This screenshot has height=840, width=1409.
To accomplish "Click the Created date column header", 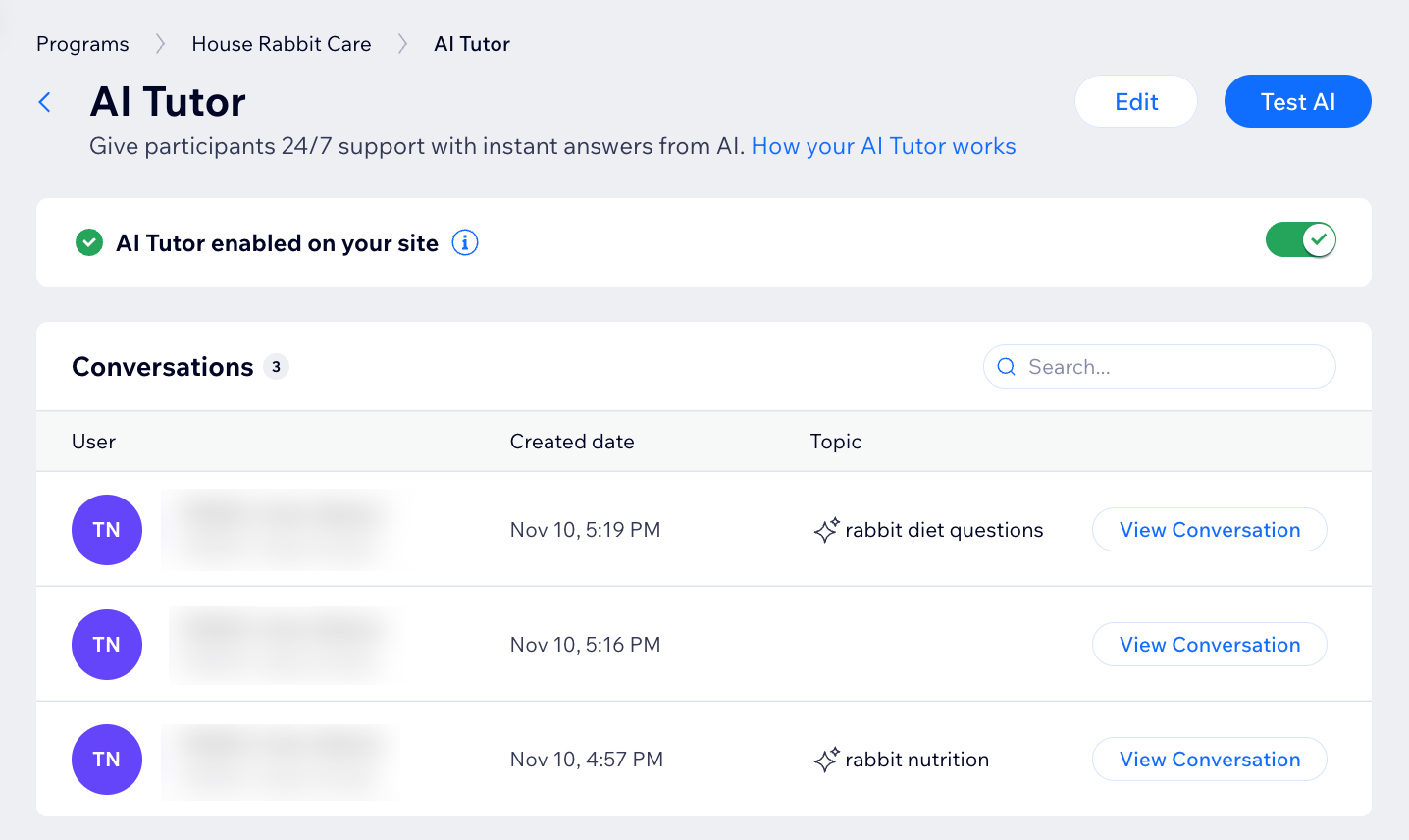I will (x=572, y=442).
